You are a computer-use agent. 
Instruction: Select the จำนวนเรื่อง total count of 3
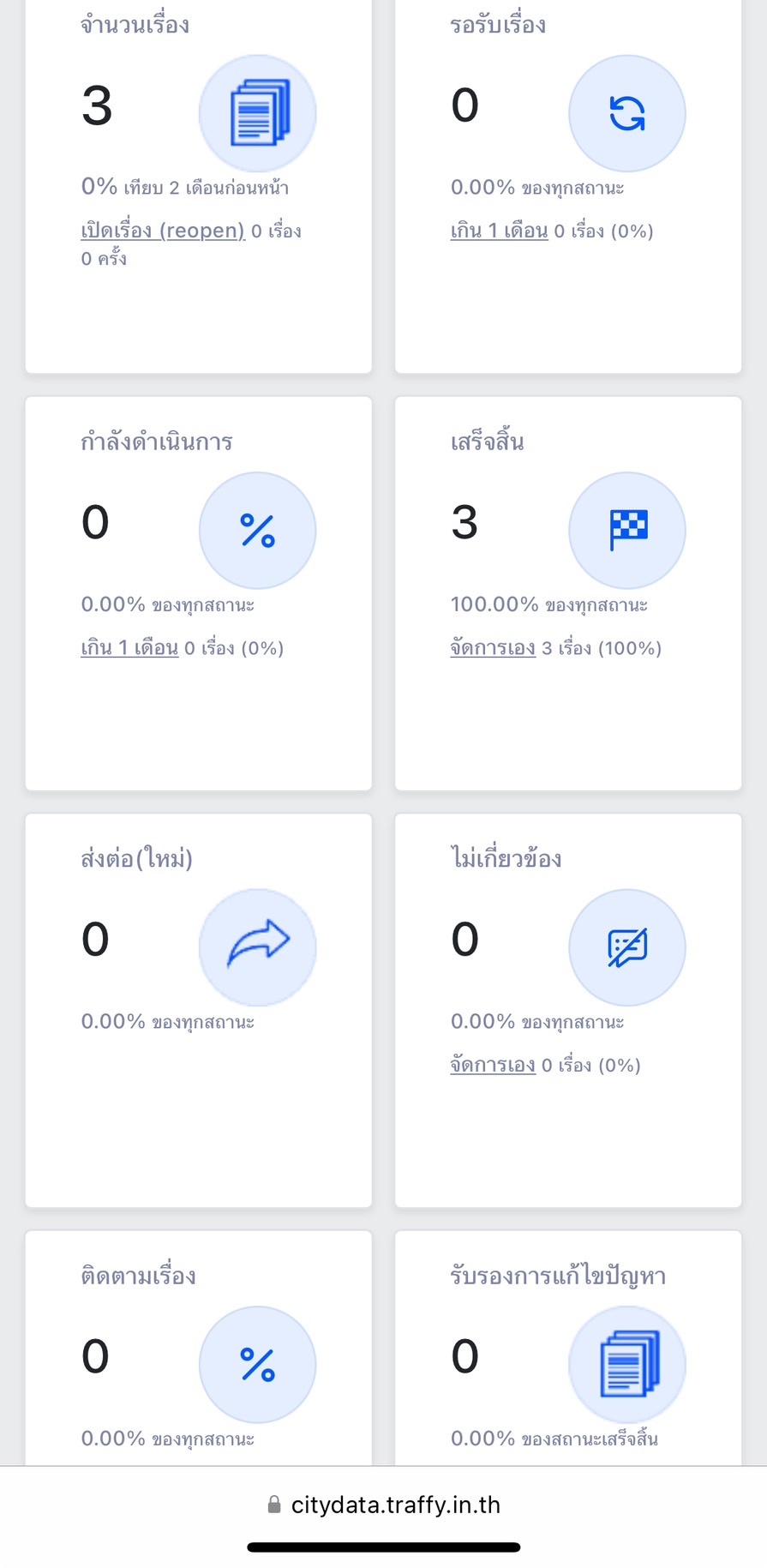click(97, 106)
